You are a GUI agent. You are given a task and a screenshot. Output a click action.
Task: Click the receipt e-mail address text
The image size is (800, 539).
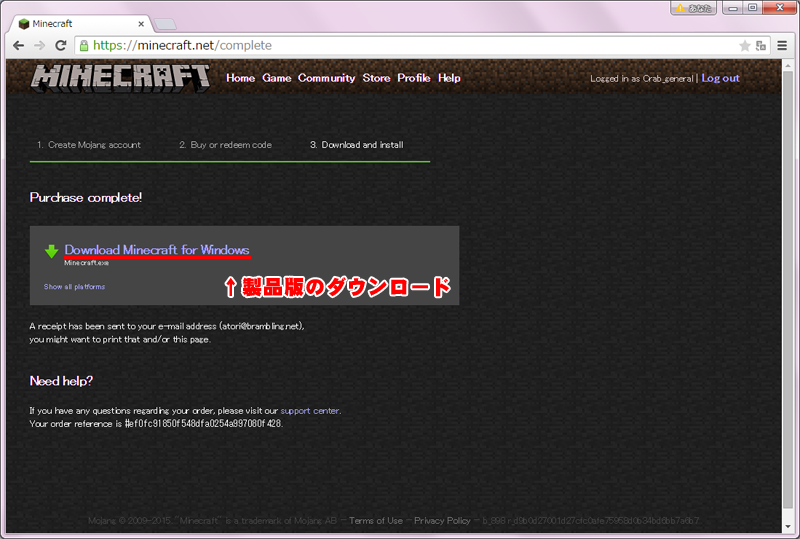(261, 326)
